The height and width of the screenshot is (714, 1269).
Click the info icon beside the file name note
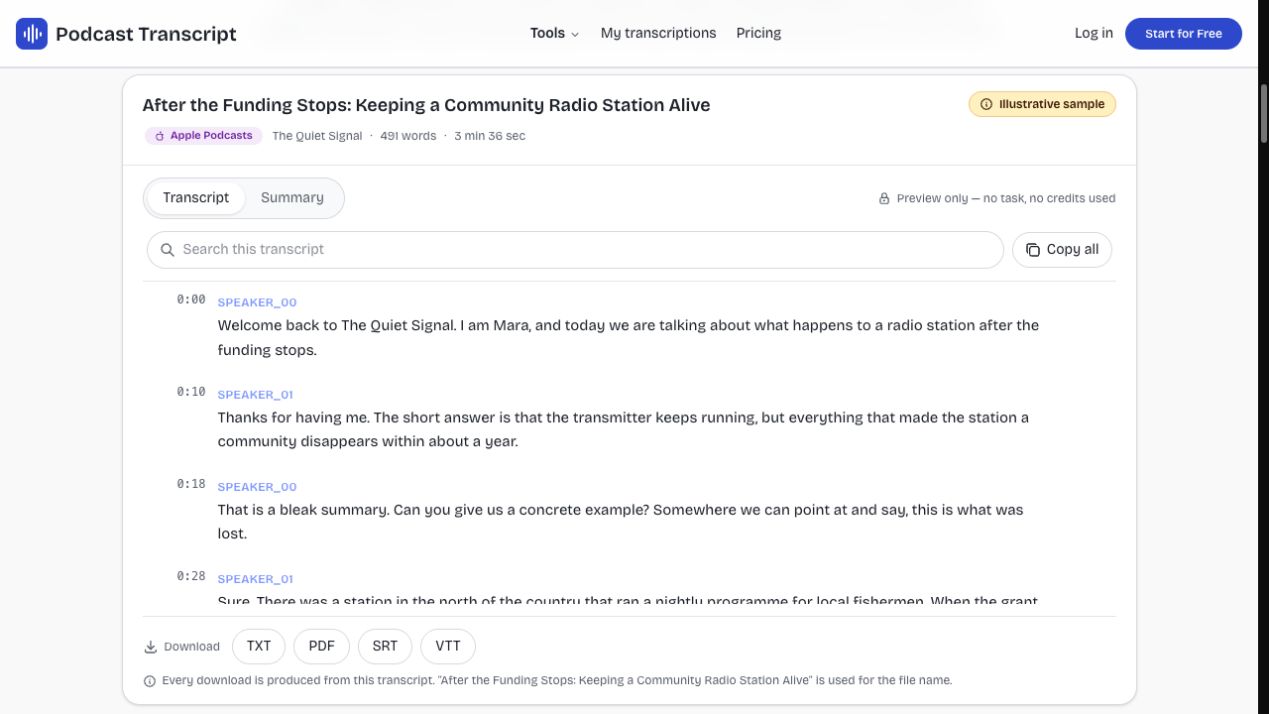tap(150, 681)
